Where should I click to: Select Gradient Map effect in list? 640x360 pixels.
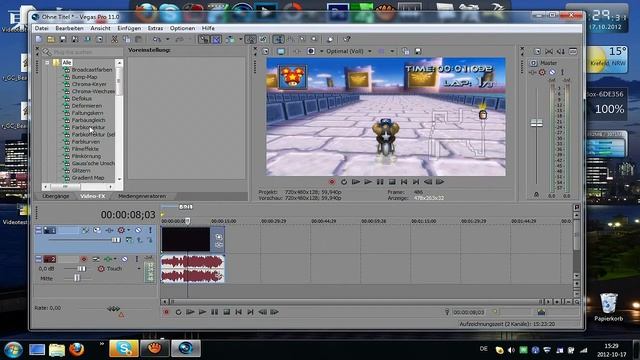[x=88, y=178]
